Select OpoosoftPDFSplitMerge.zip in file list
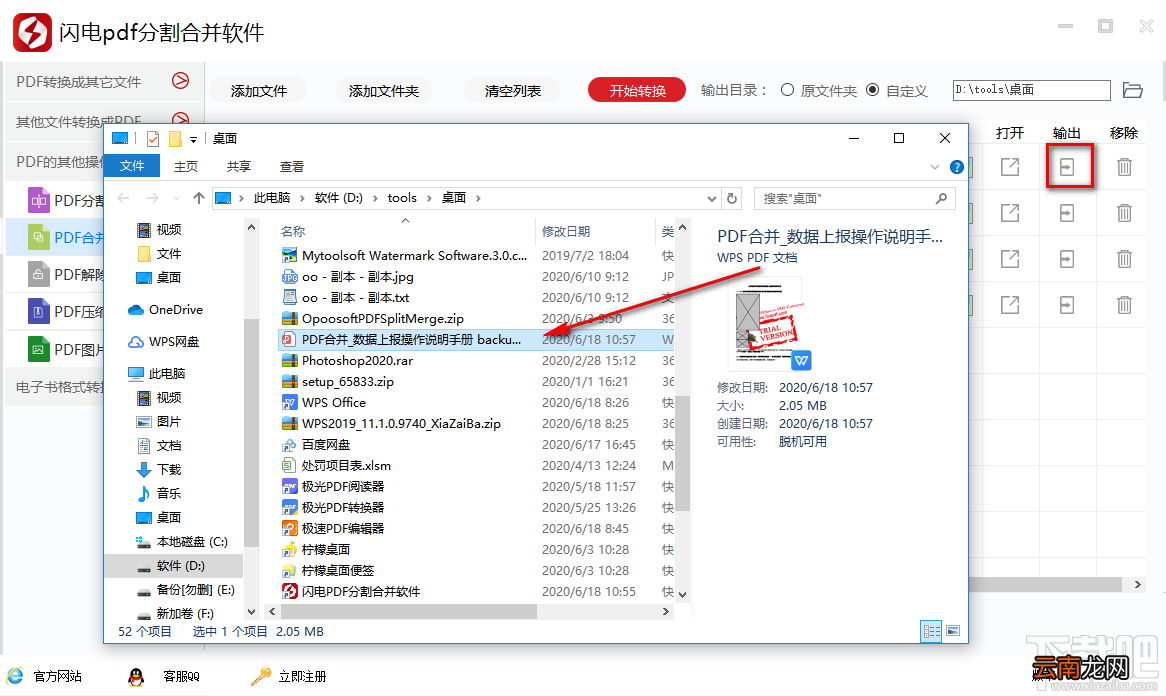This screenshot has width=1166, height=696. pos(382,318)
